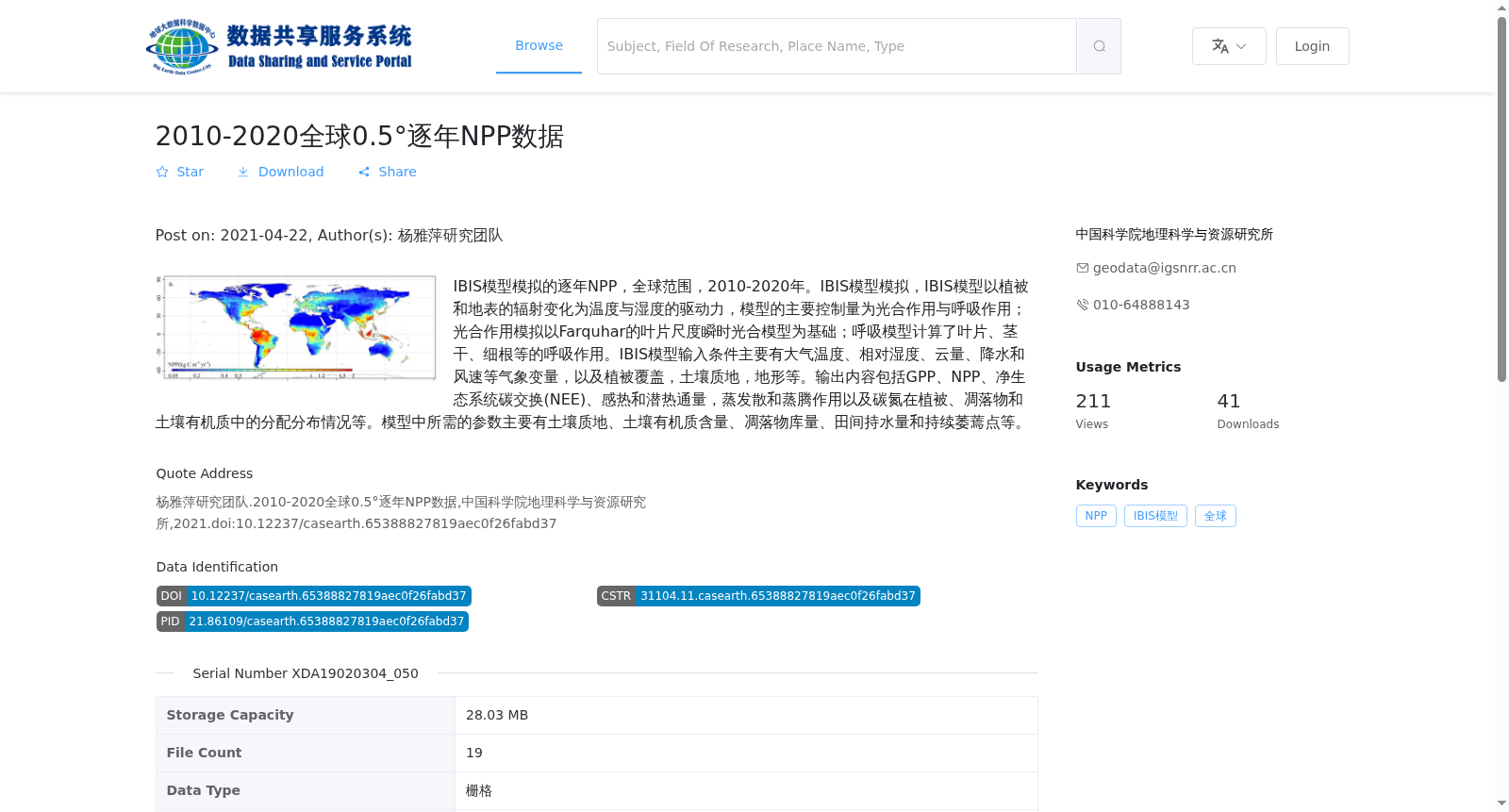
Task: Click the CSTR identifier badge
Action: click(x=758, y=596)
